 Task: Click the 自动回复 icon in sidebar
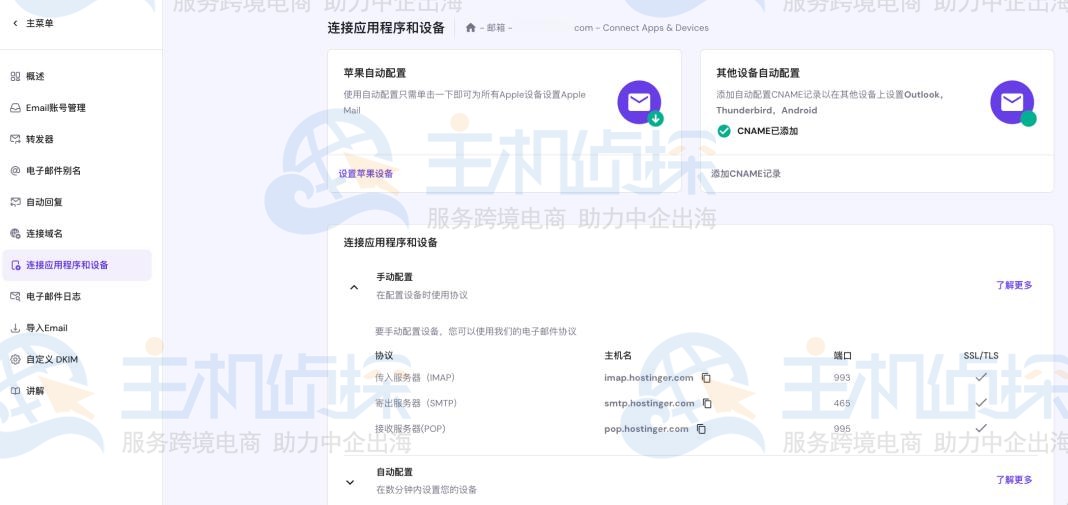tap(15, 202)
